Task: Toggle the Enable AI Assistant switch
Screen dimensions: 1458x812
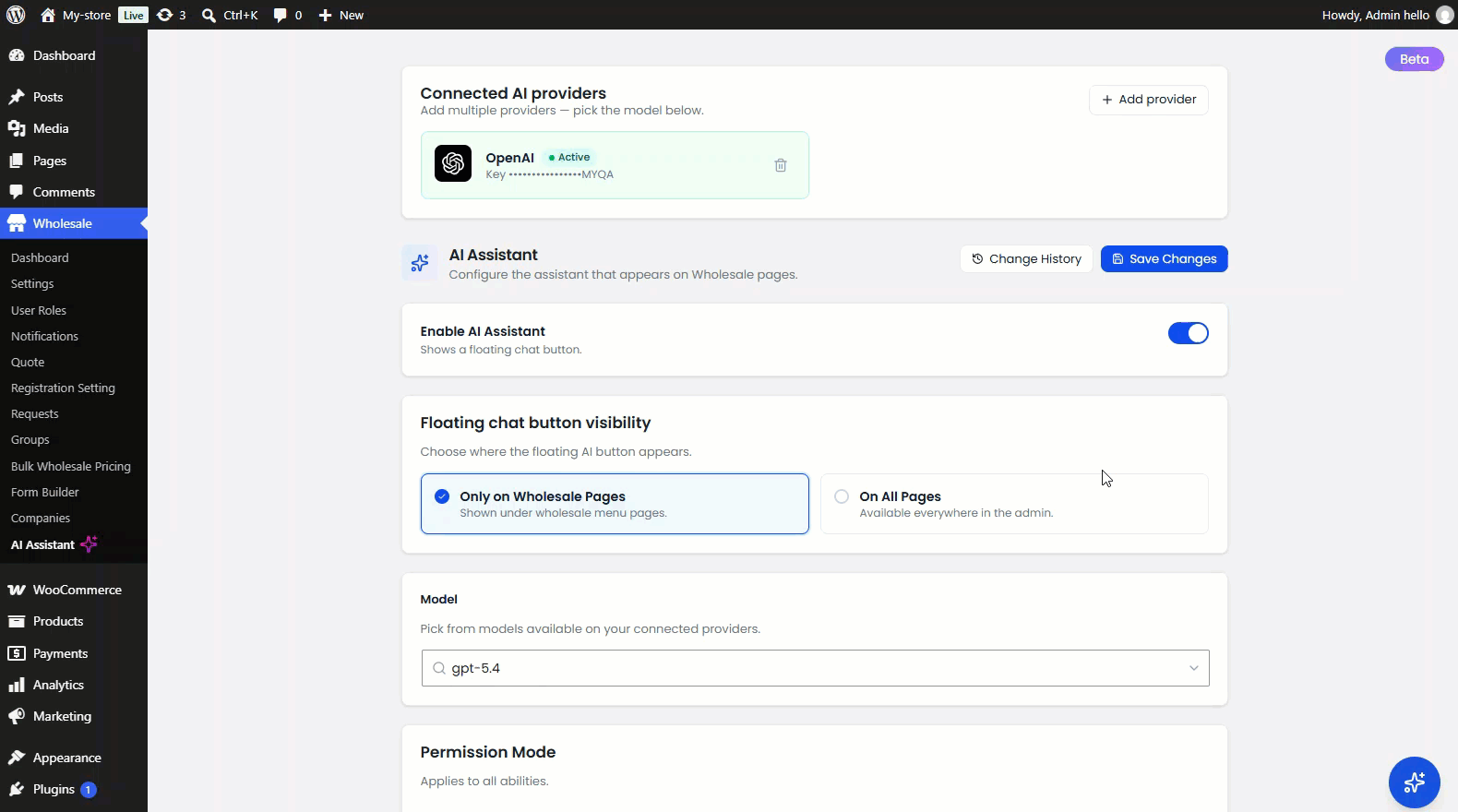Action: 1189,333
